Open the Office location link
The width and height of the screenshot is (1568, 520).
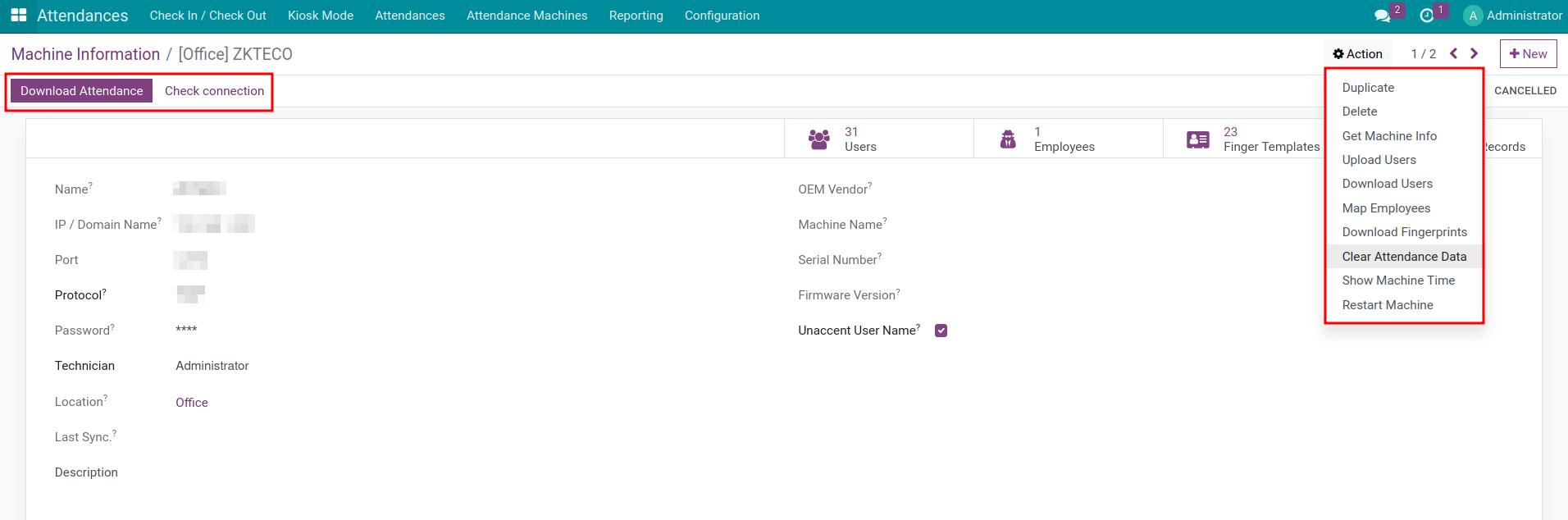[x=192, y=403]
